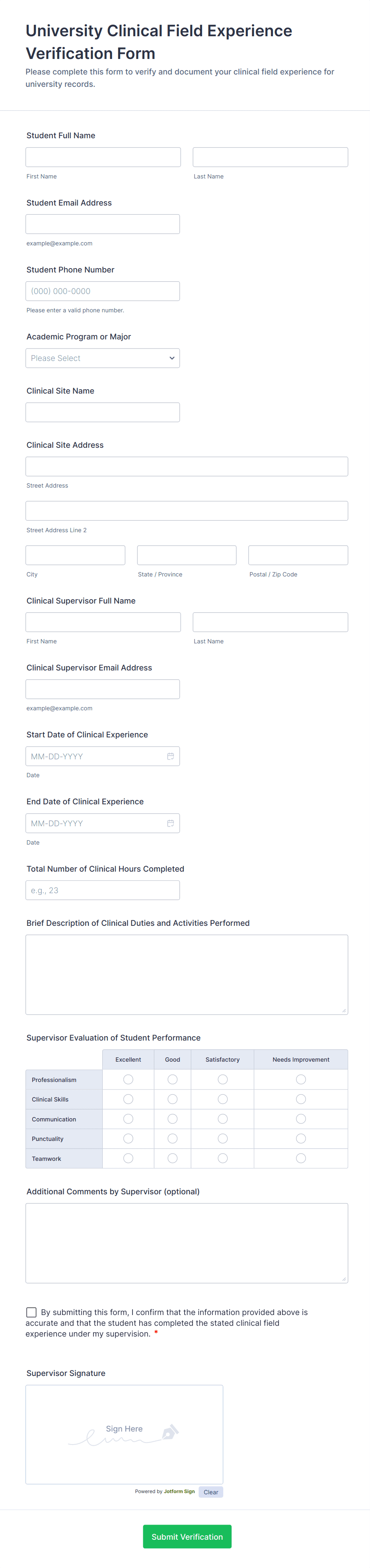
Task: Focus the Student First Name field
Action: 103,157
